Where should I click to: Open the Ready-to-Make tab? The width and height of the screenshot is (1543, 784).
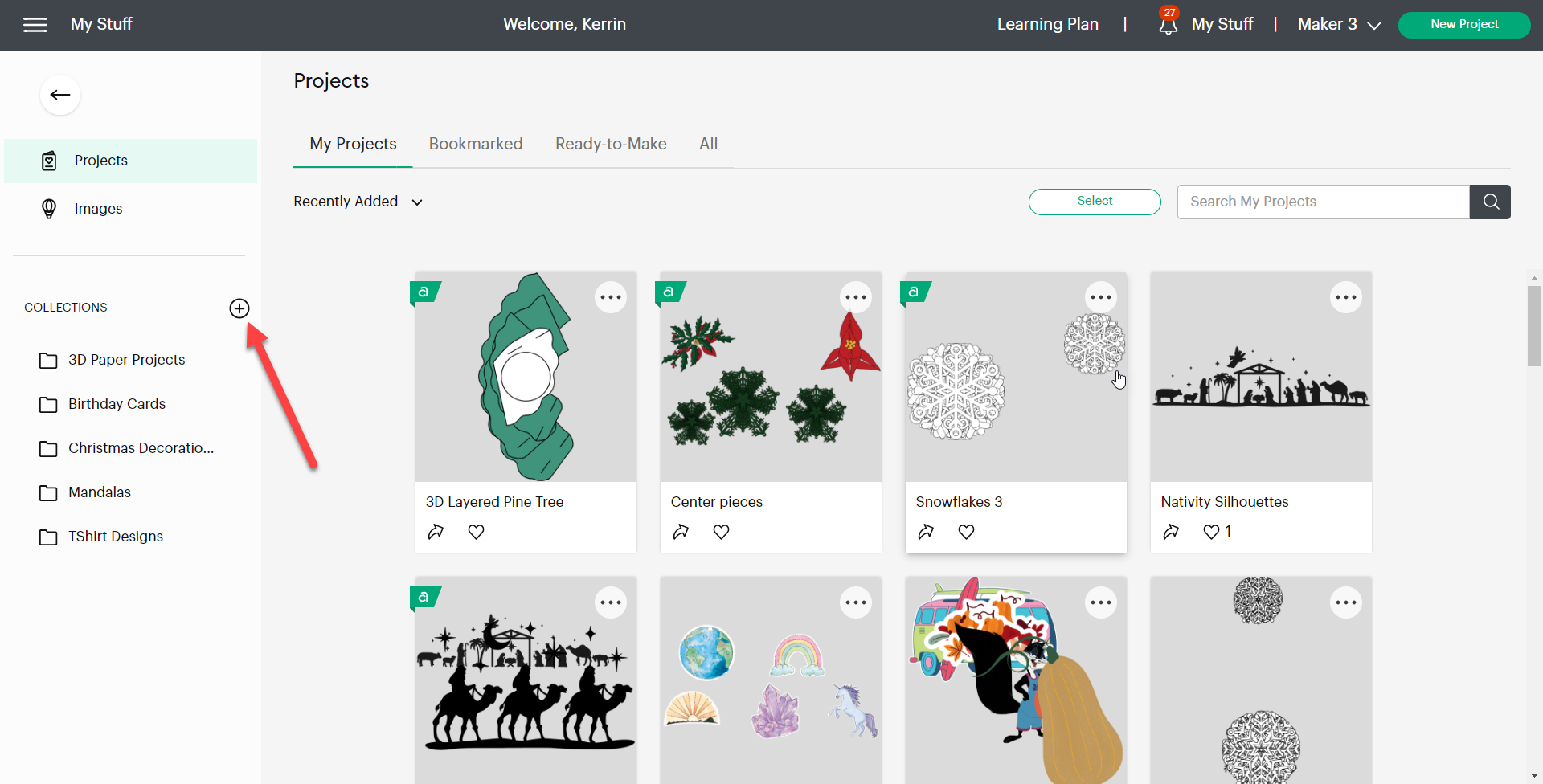[x=611, y=144]
